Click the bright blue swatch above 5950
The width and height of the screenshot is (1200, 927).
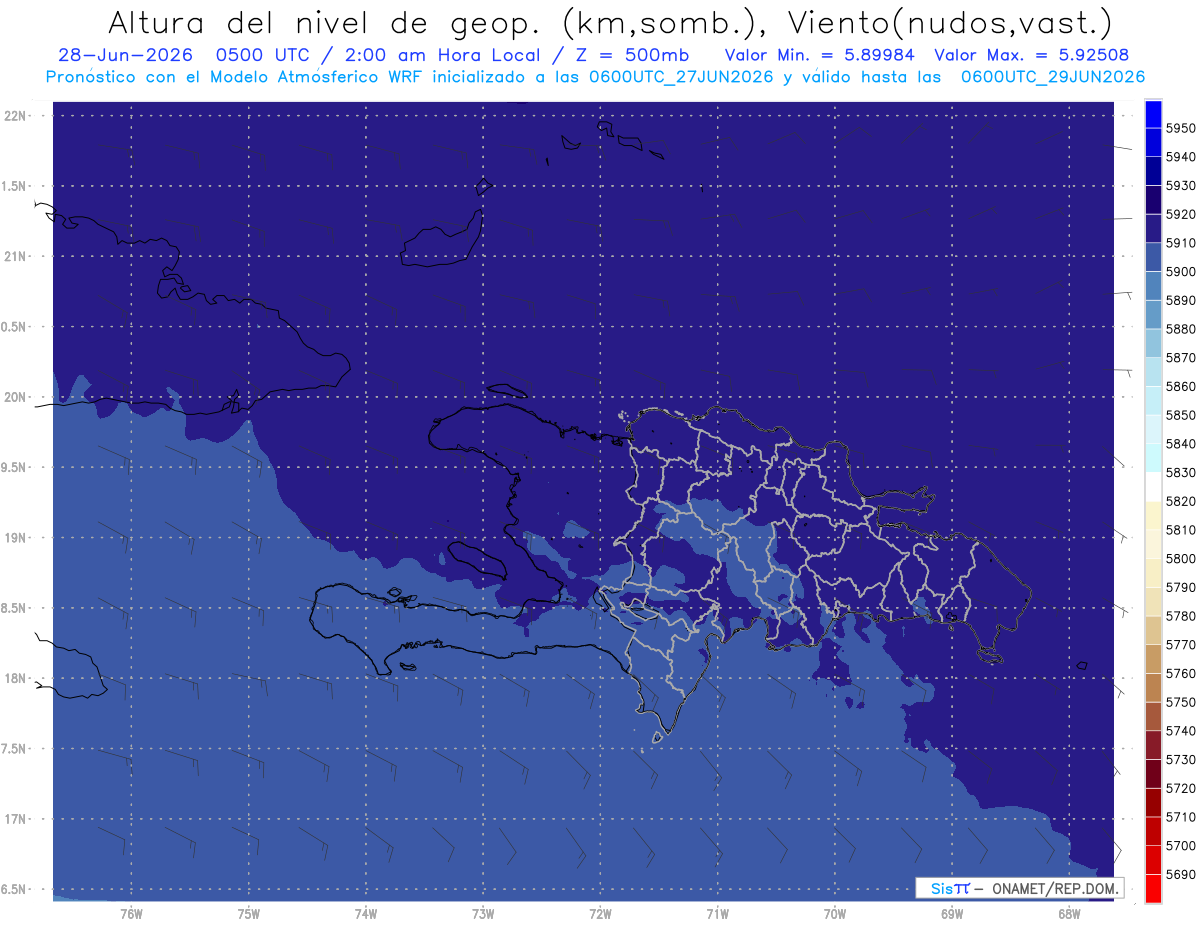[1153, 114]
